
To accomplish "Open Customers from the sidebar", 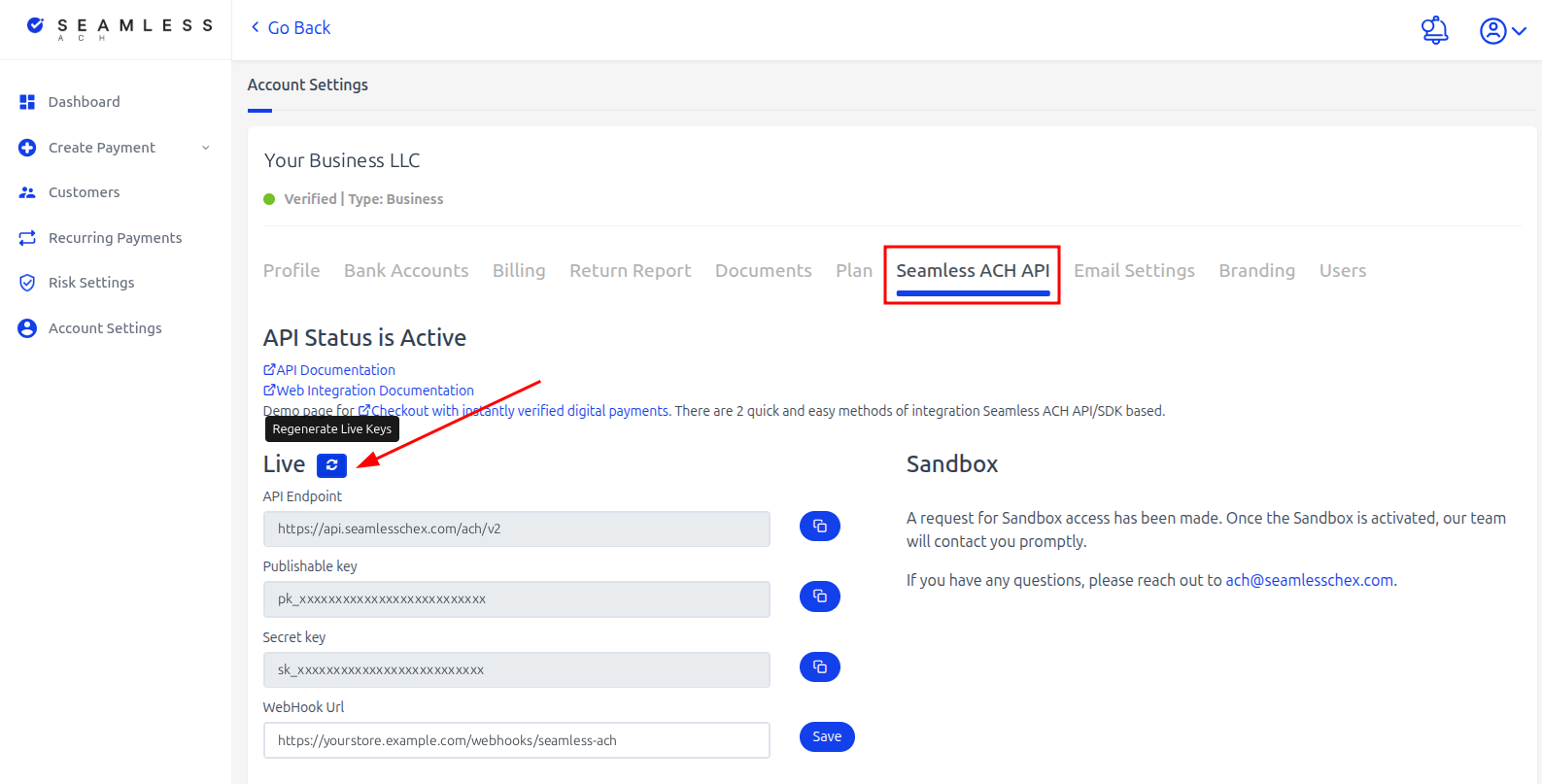I will coord(85,192).
